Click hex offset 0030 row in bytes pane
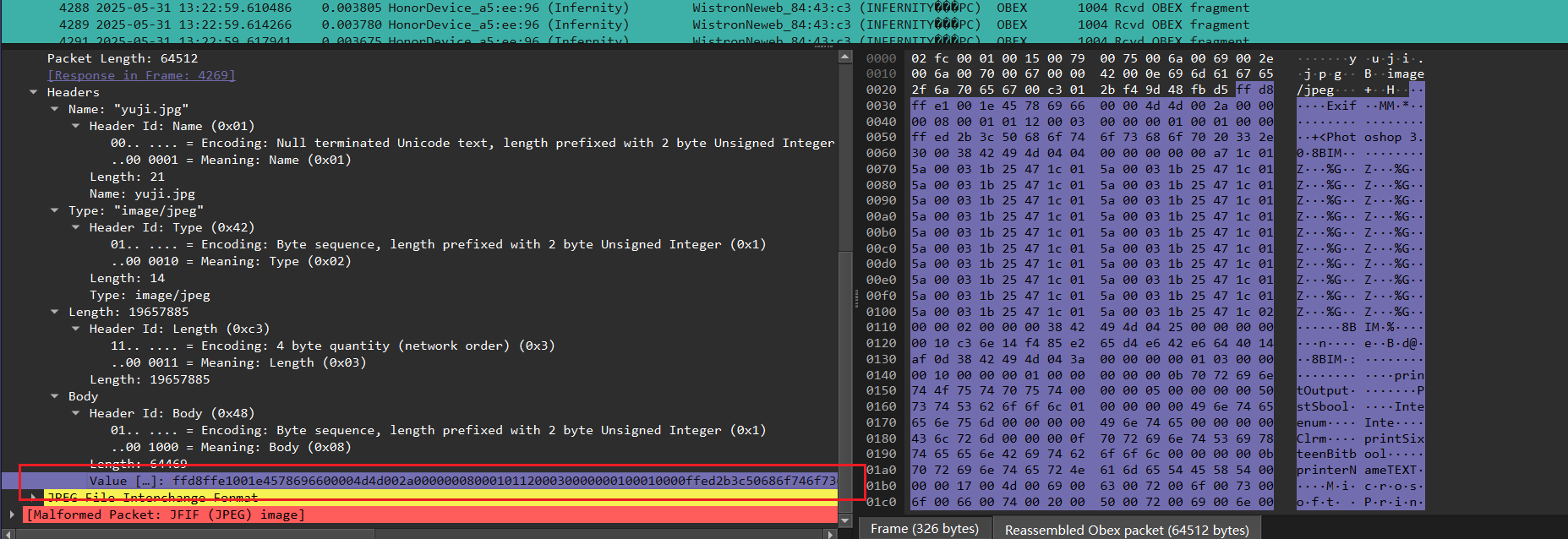 click(x=881, y=106)
